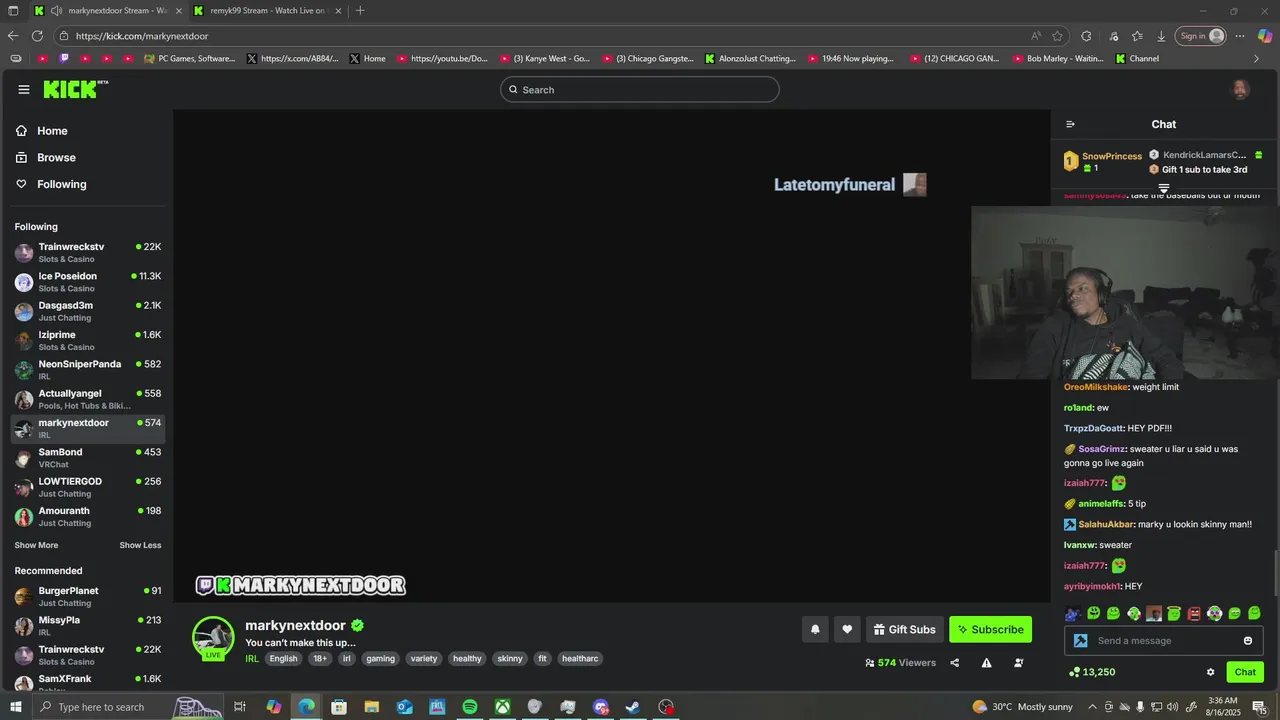
Task: Click the verified badge beside markynextdoor
Action: (x=357, y=625)
